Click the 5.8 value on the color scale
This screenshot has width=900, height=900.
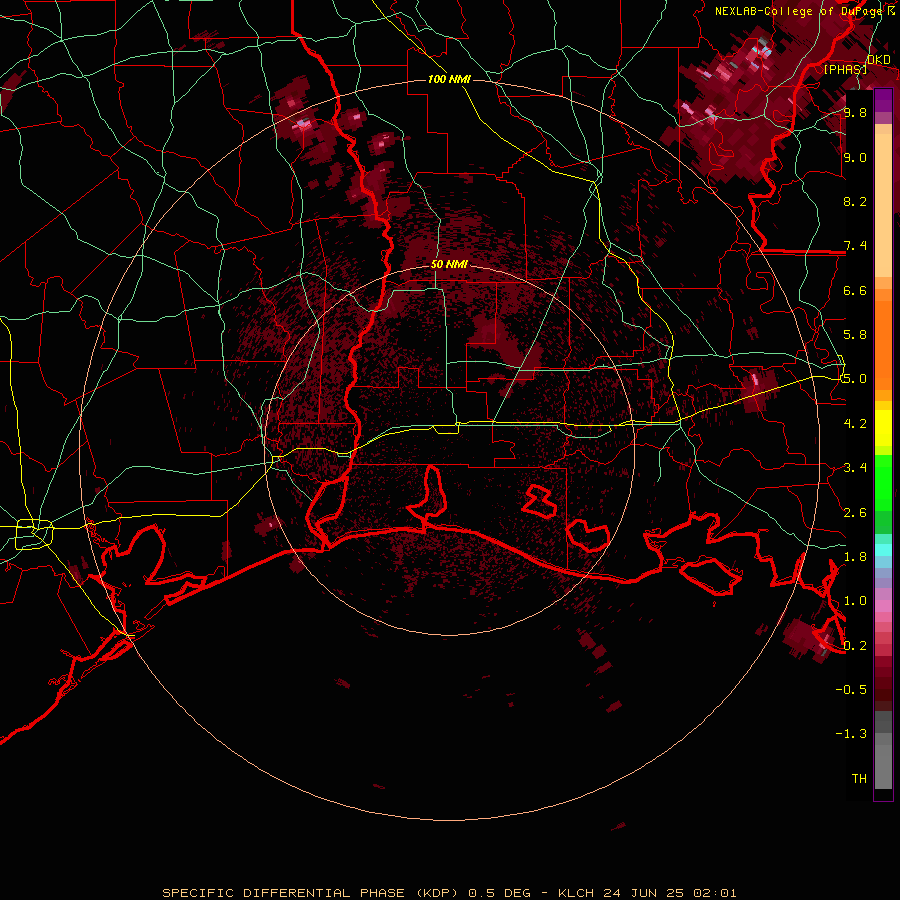855,335
